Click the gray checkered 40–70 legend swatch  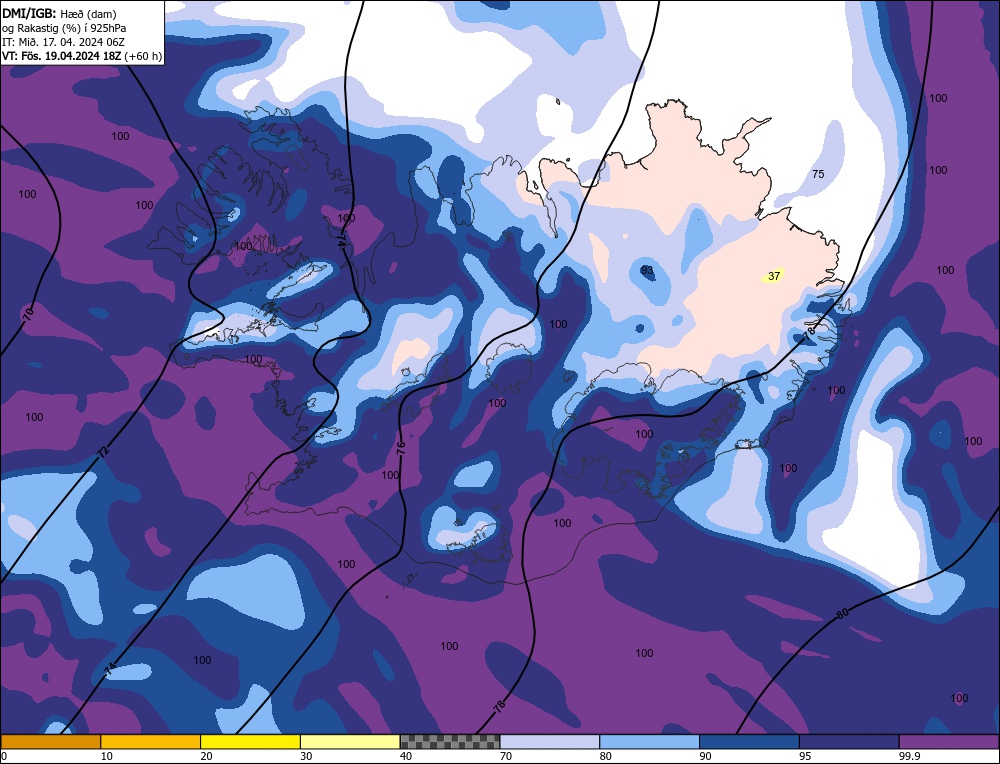point(450,742)
